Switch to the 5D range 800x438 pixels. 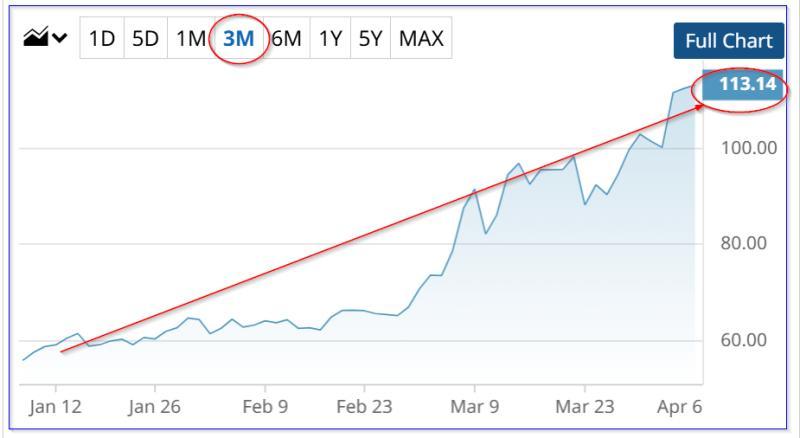click(146, 39)
